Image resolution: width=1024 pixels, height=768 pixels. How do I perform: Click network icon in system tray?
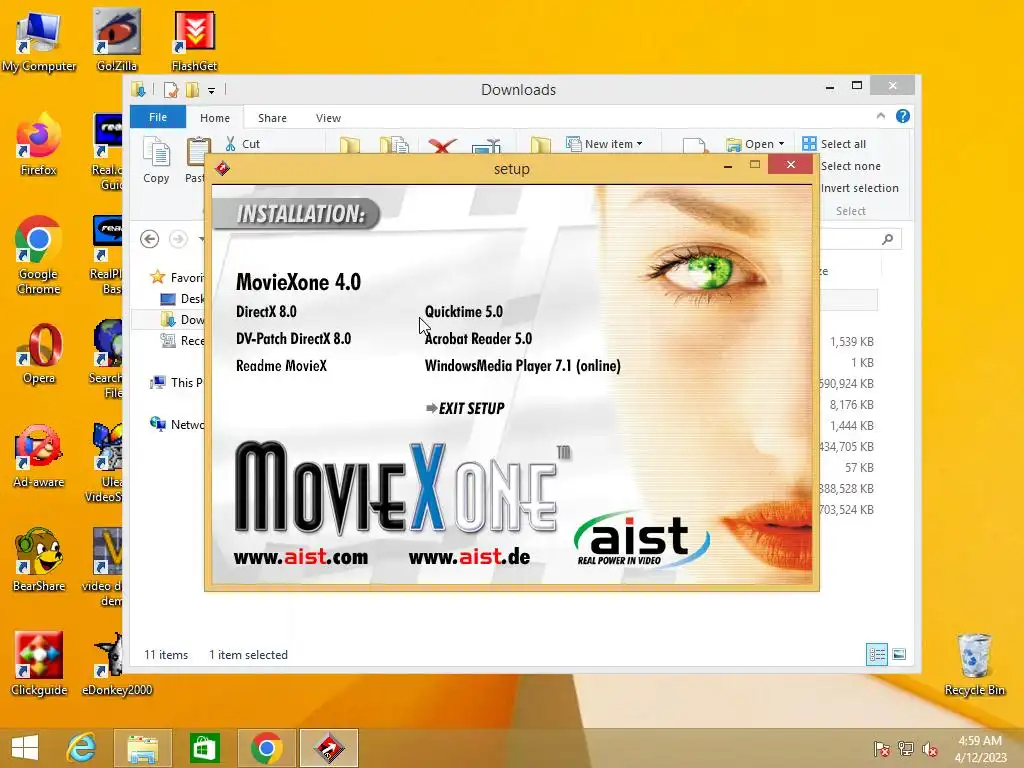(906, 749)
